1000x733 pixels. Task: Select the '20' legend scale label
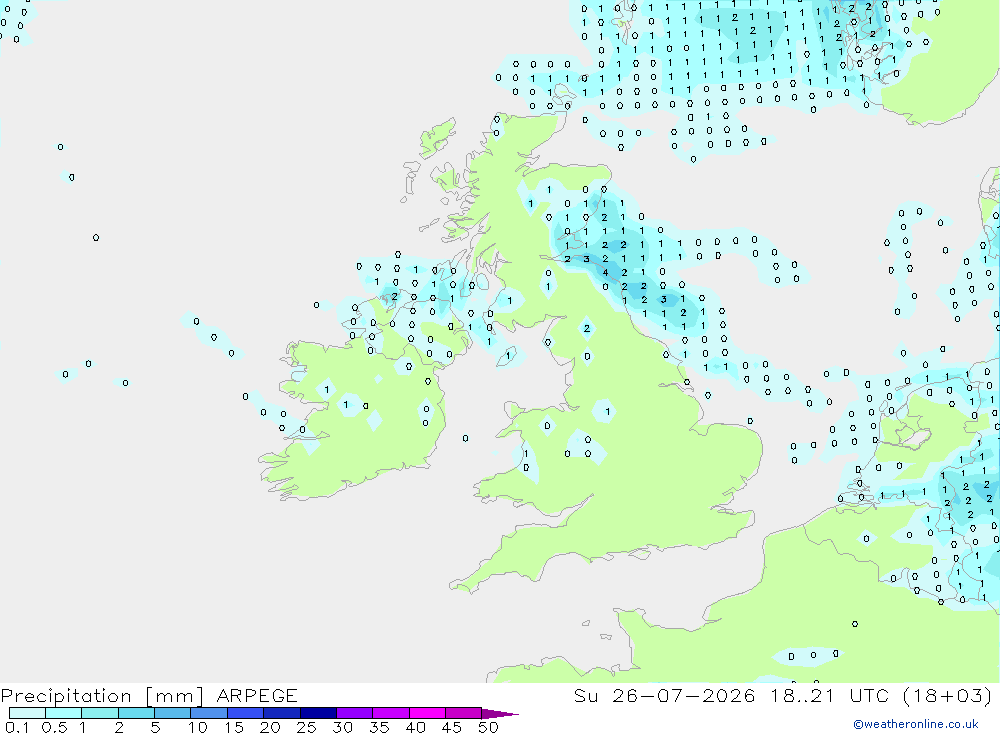(270, 727)
